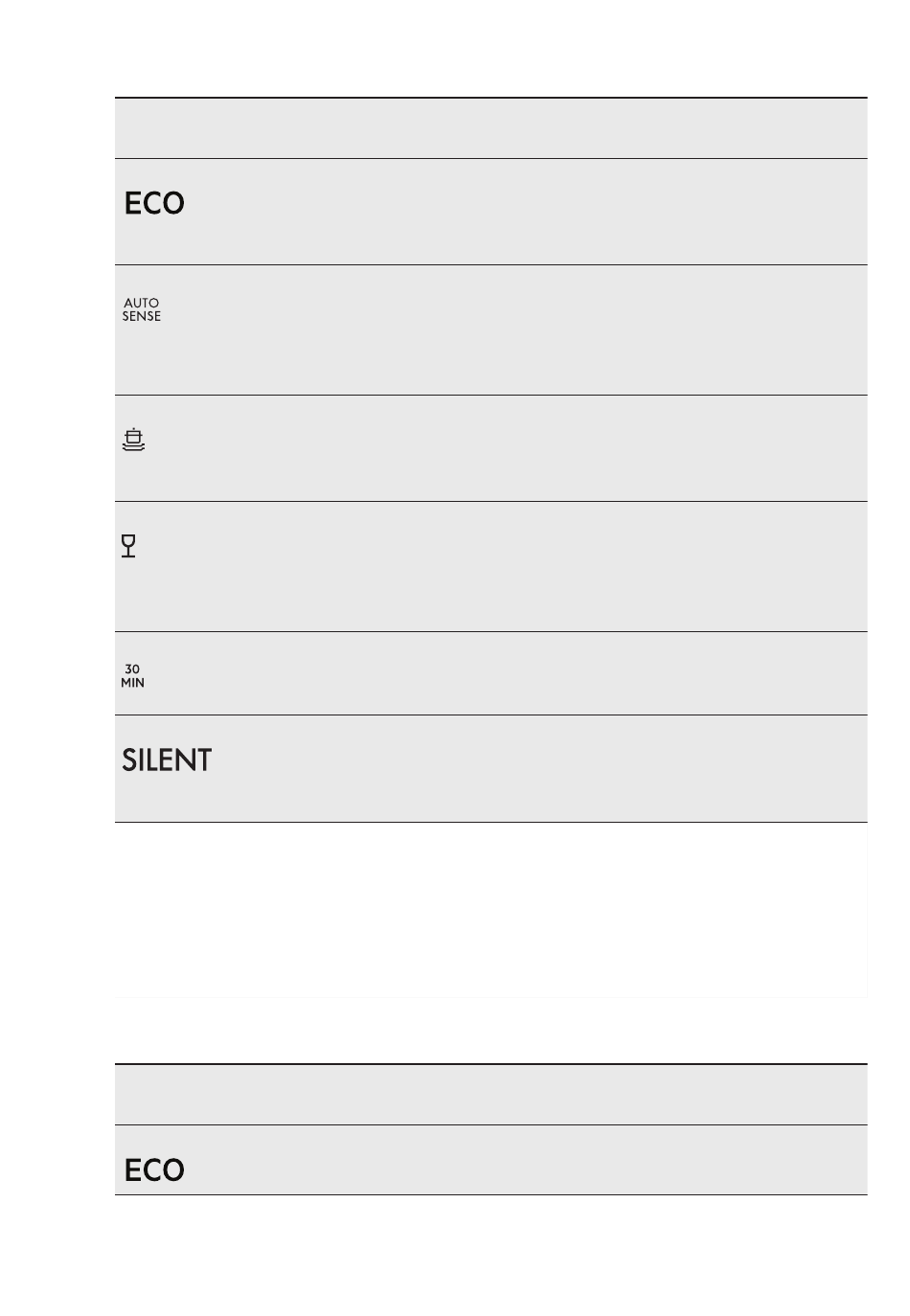The image size is (910, 1316).
Task: Click empty space in the pot-wash icon row
Action: 517,448
